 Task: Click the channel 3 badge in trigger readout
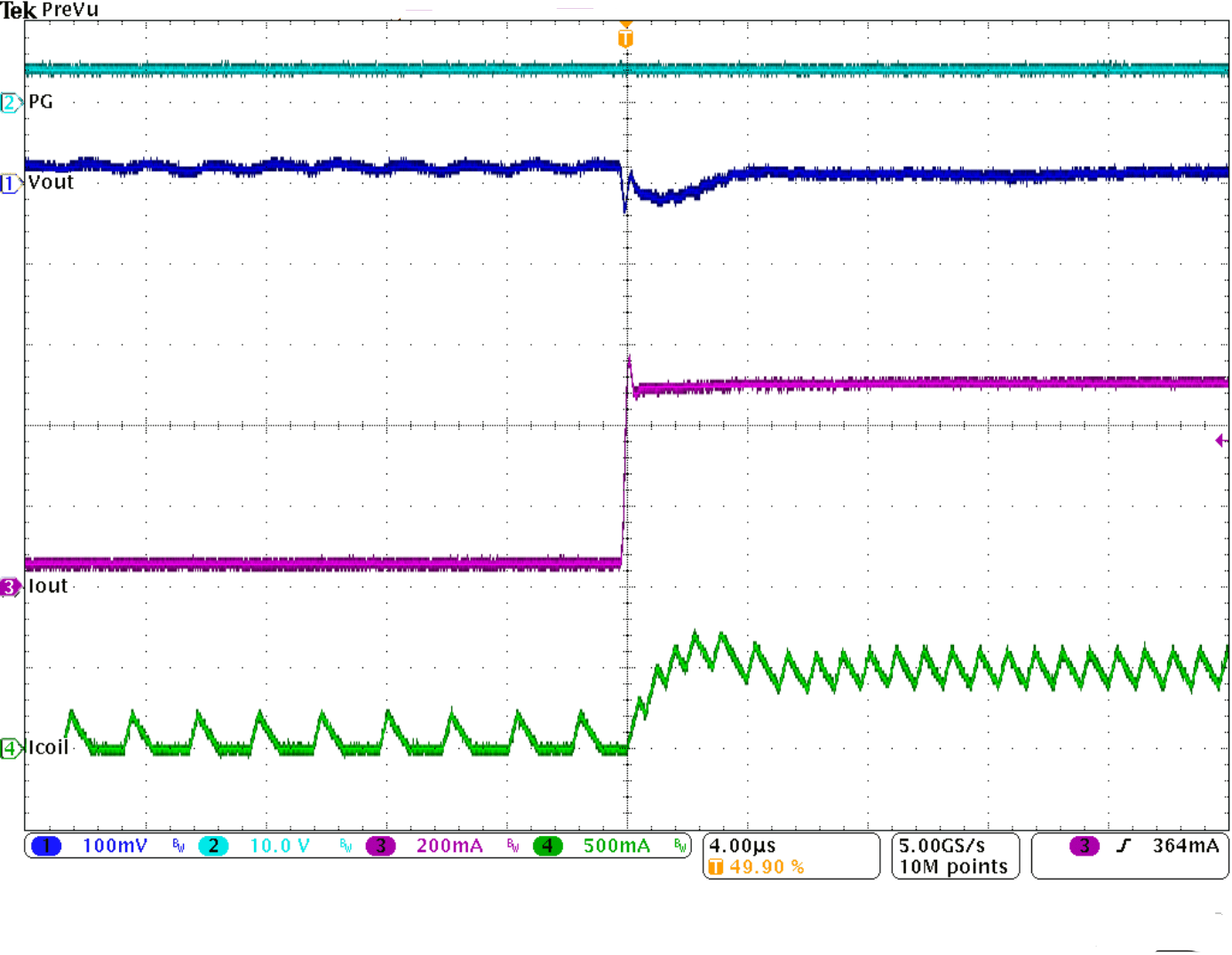pos(1083,848)
